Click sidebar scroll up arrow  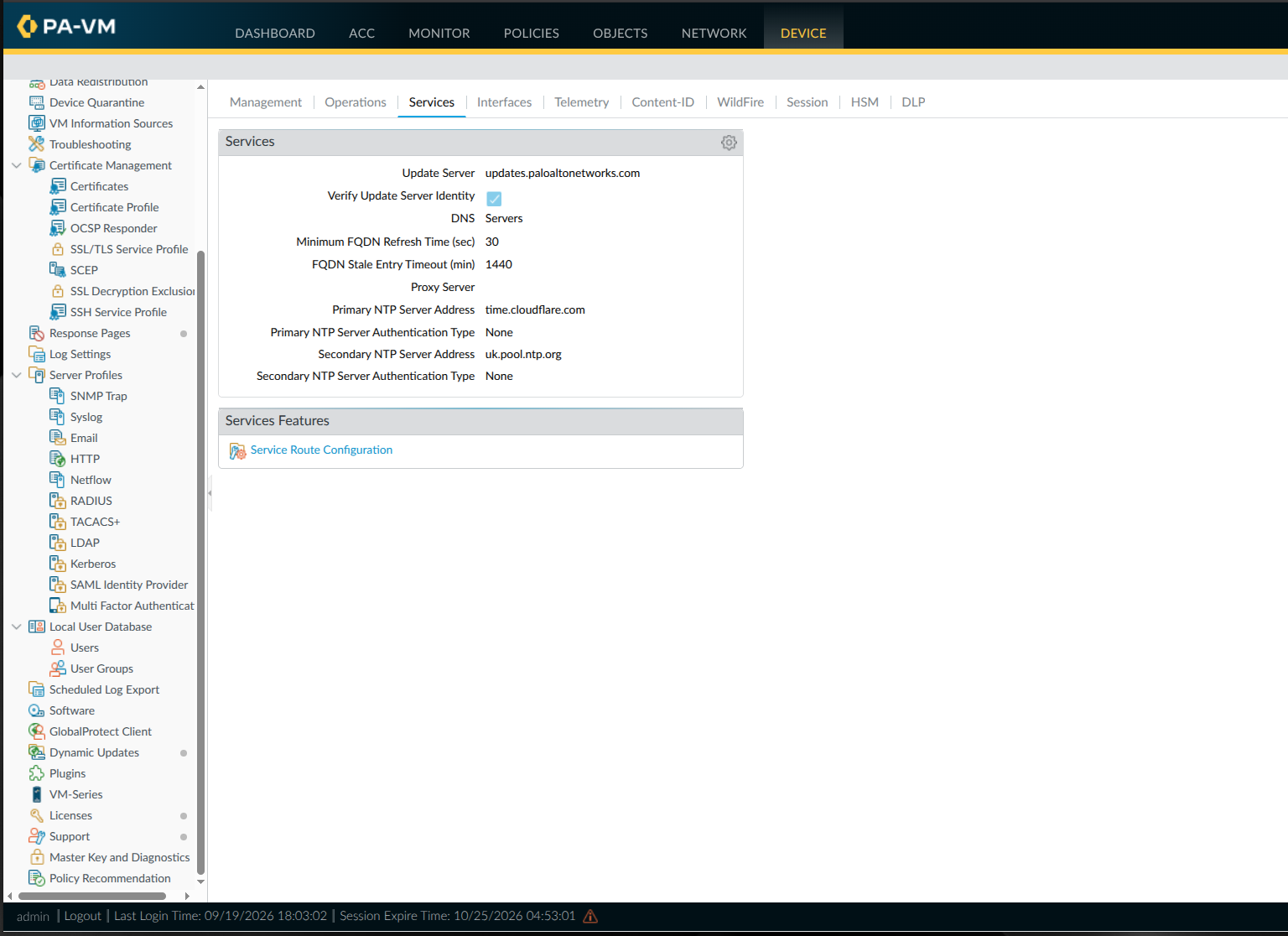200,87
